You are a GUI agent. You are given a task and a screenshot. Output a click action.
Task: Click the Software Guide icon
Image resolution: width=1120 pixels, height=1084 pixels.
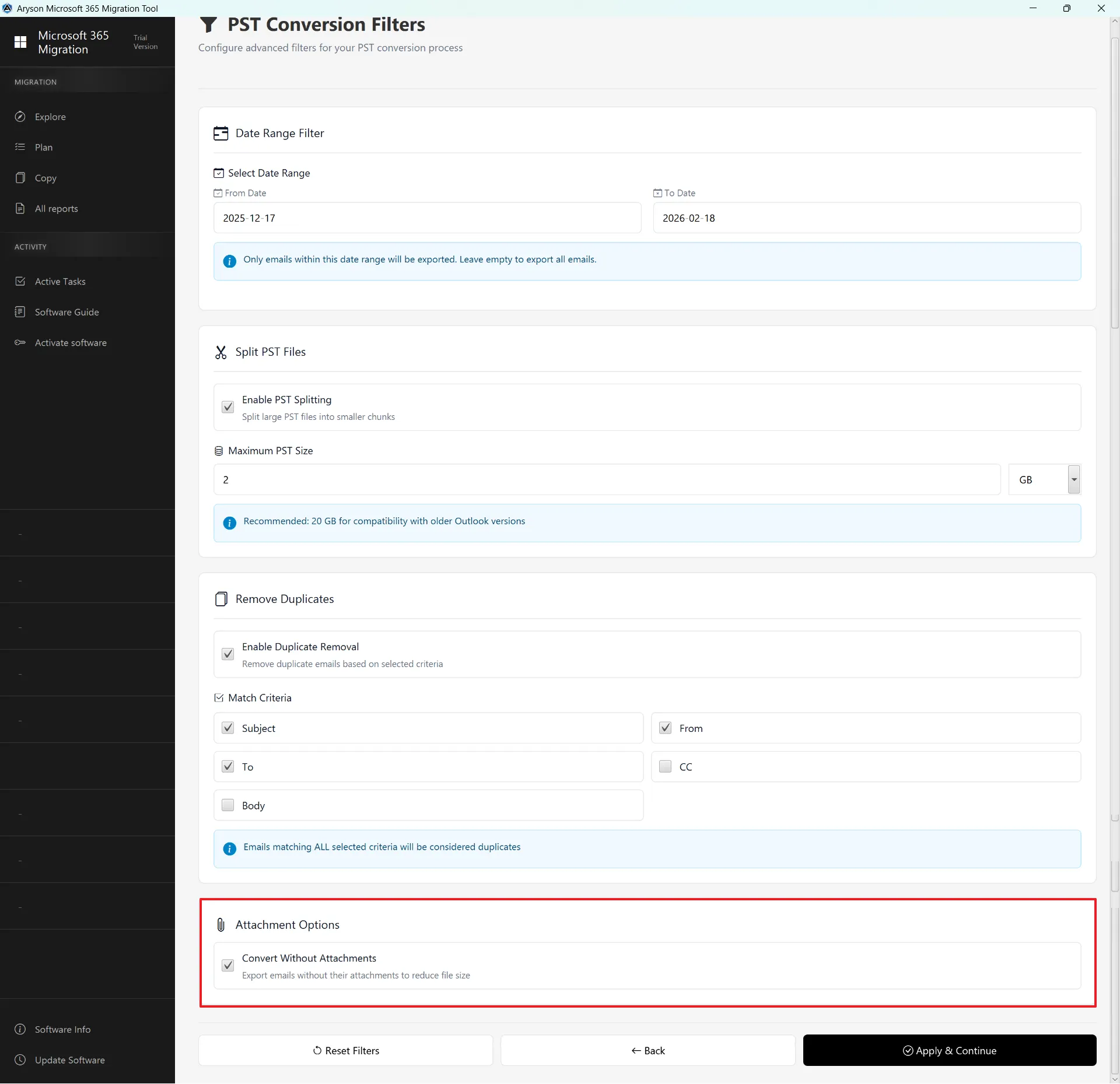pyautogui.click(x=20, y=311)
